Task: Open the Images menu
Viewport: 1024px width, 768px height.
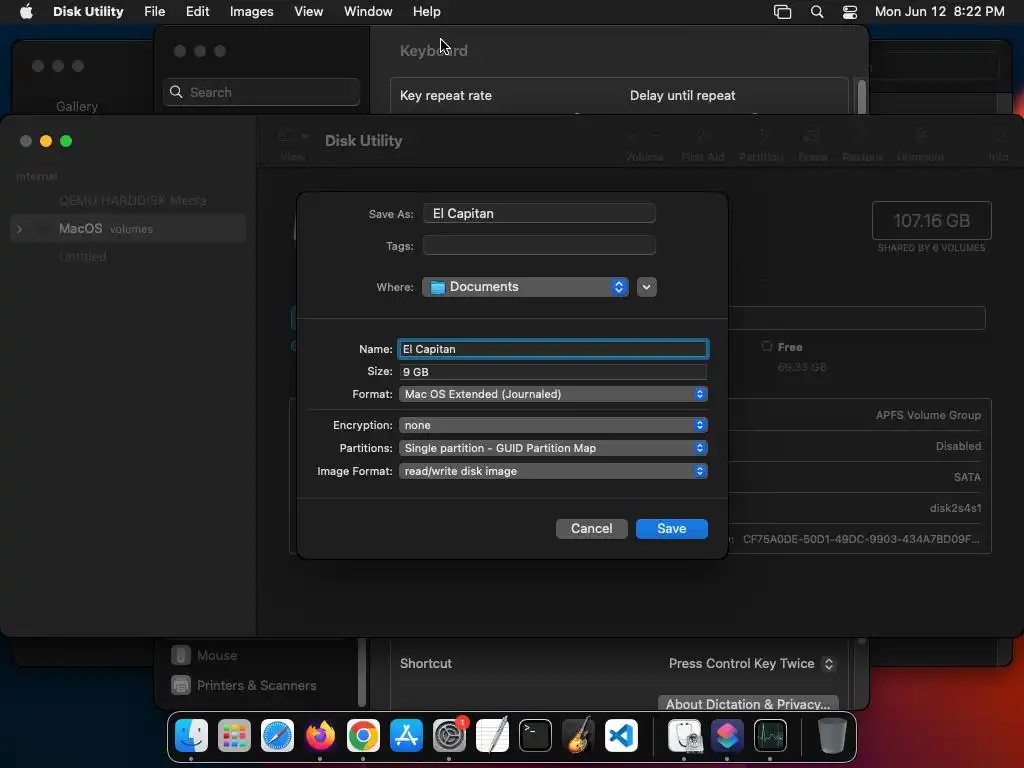Action: [x=251, y=12]
